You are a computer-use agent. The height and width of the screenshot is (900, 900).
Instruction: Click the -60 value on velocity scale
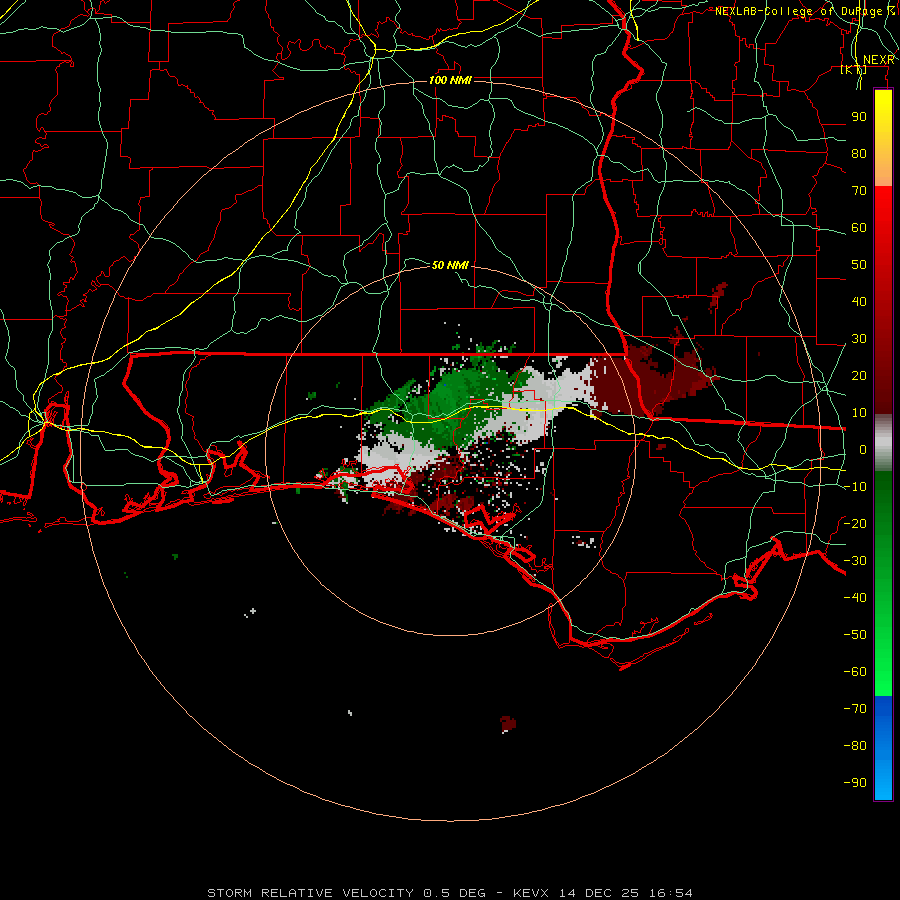[x=855, y=672]
